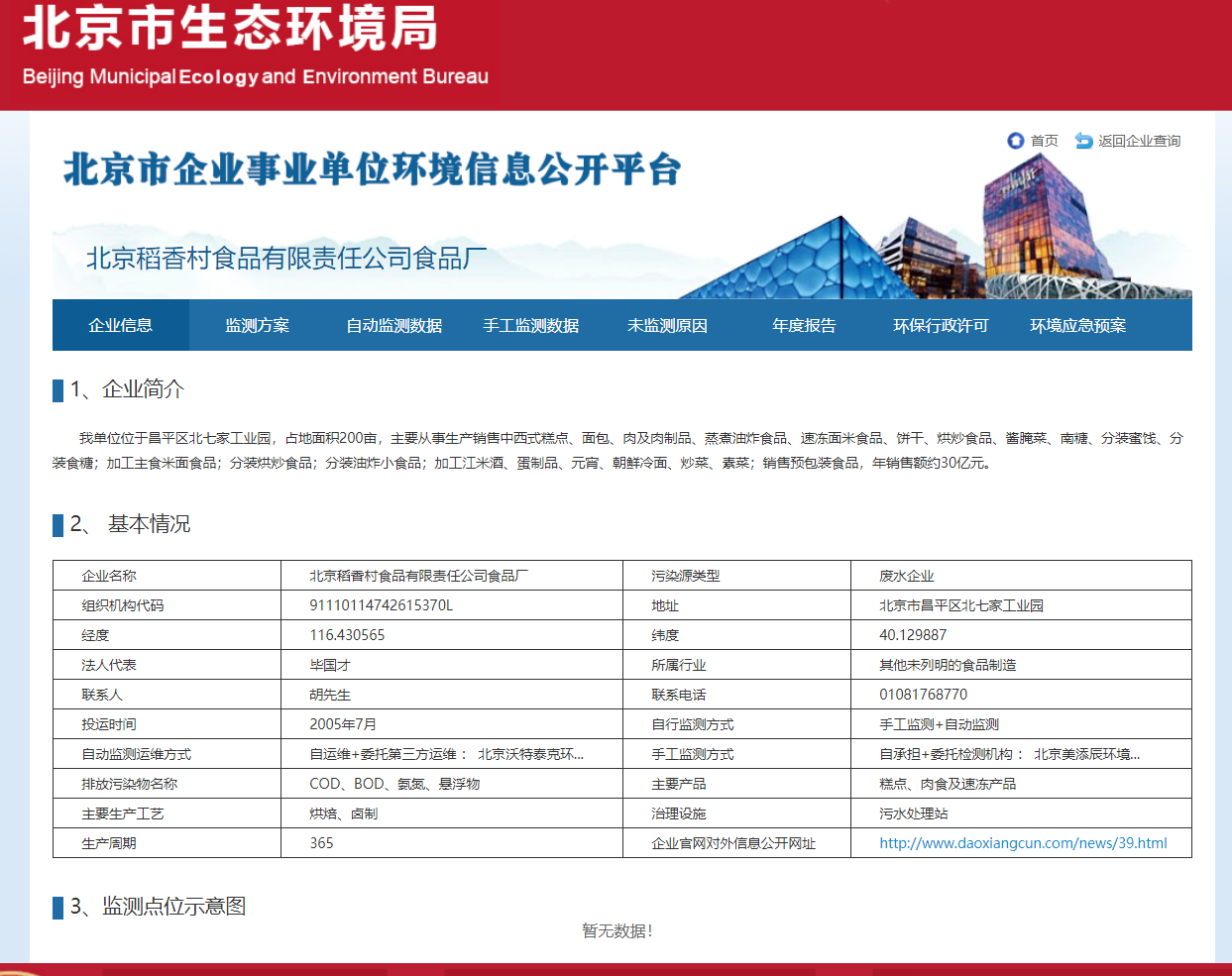
Task: Click the production cycle value 365
Action: click(321, 843)
